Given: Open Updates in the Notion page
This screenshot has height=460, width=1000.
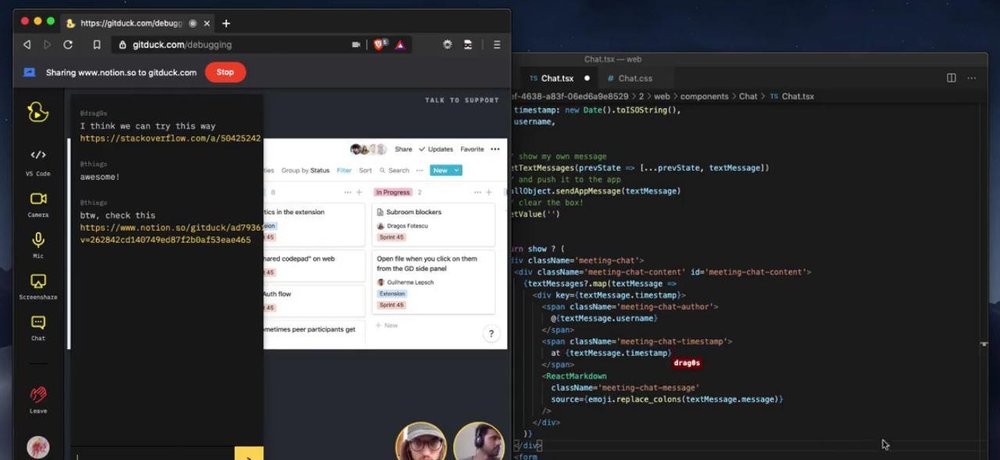Looking at the screenshot, I should coord(436,149).
